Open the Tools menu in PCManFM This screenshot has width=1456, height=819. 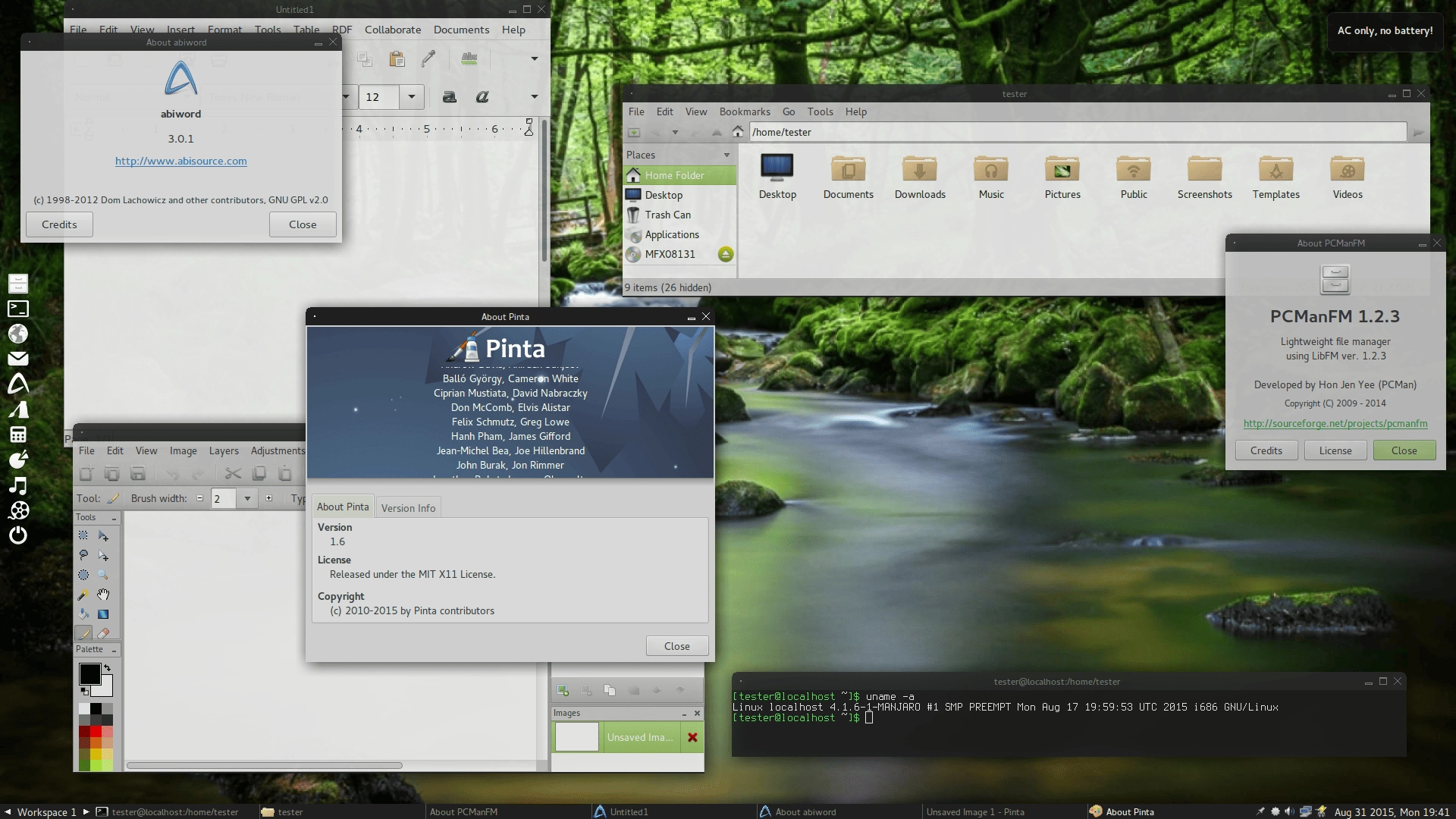[x=820, y=111]
